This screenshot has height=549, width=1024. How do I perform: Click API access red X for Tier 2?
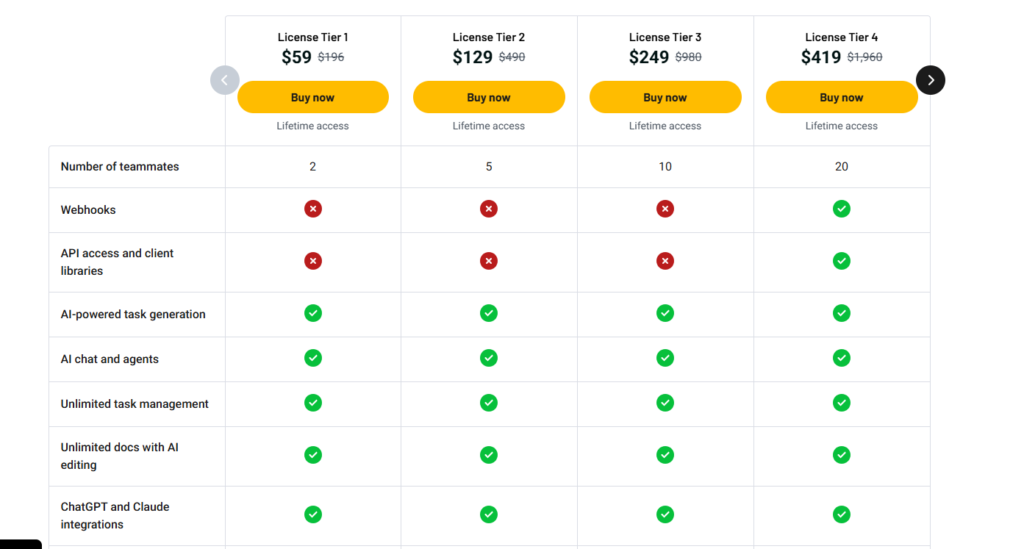(x=488, y=261)
